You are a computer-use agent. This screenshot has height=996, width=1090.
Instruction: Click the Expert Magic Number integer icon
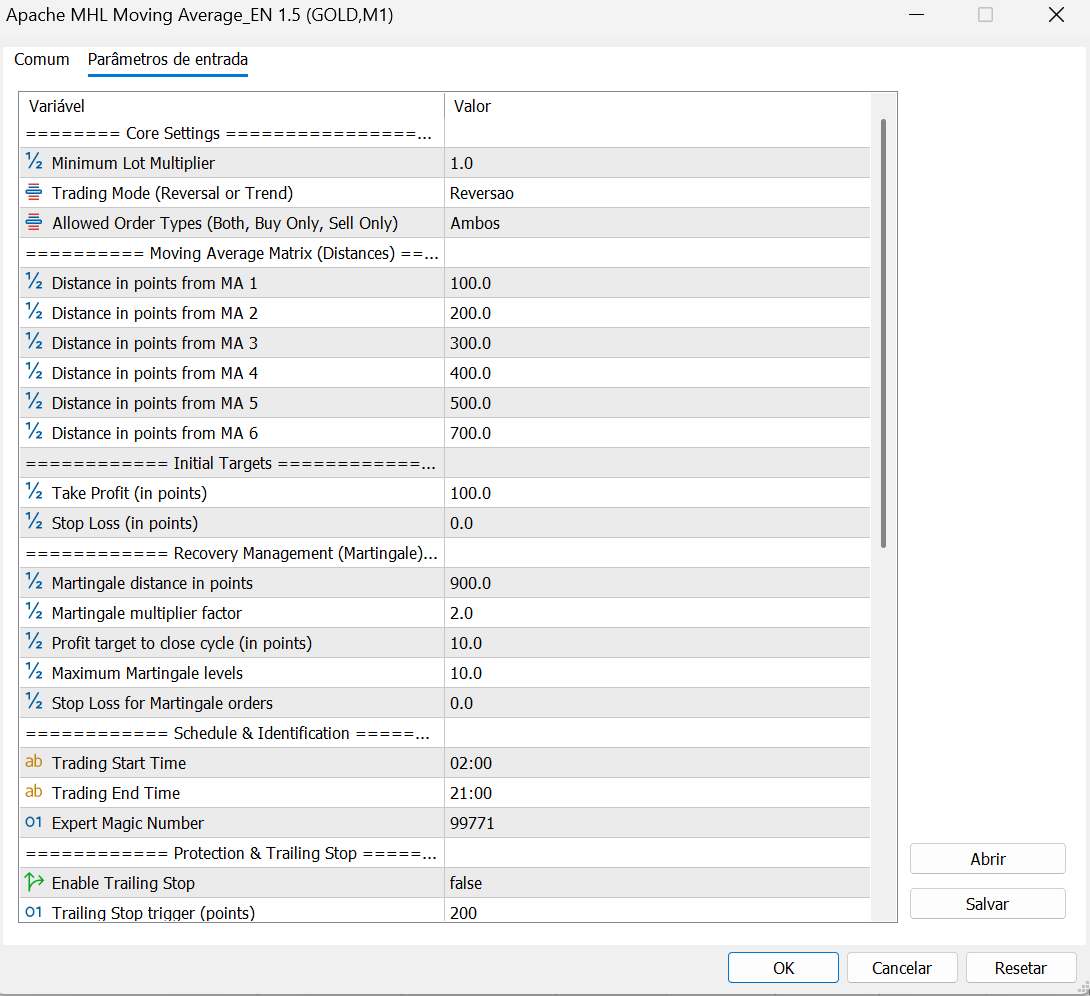click(34, 823)
